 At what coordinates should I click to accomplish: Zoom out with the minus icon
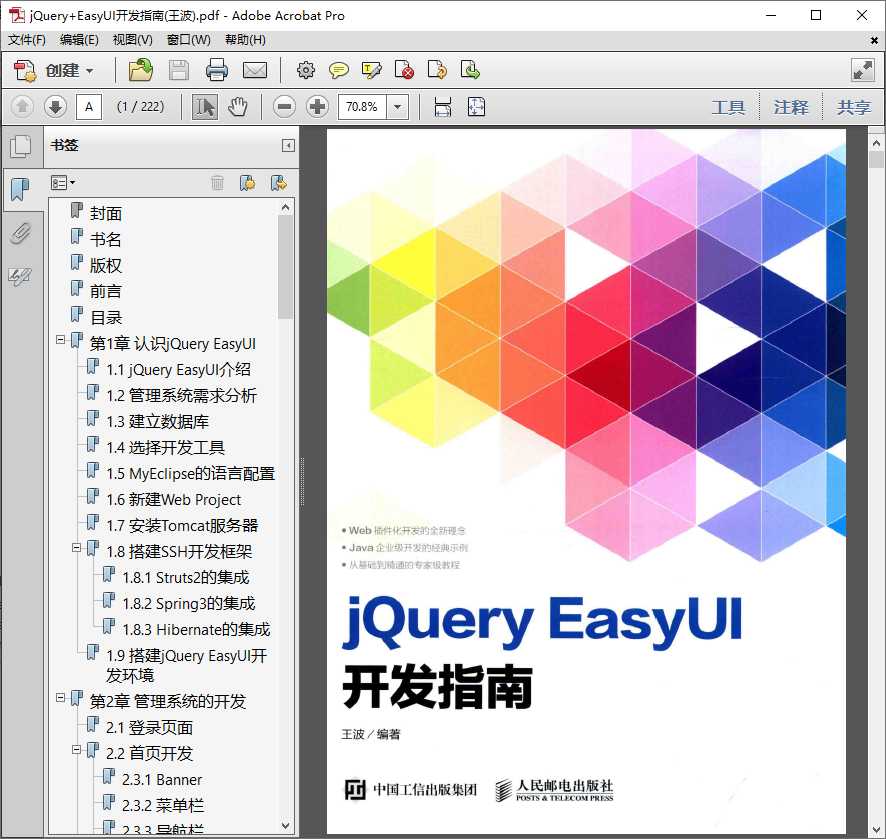284,106
